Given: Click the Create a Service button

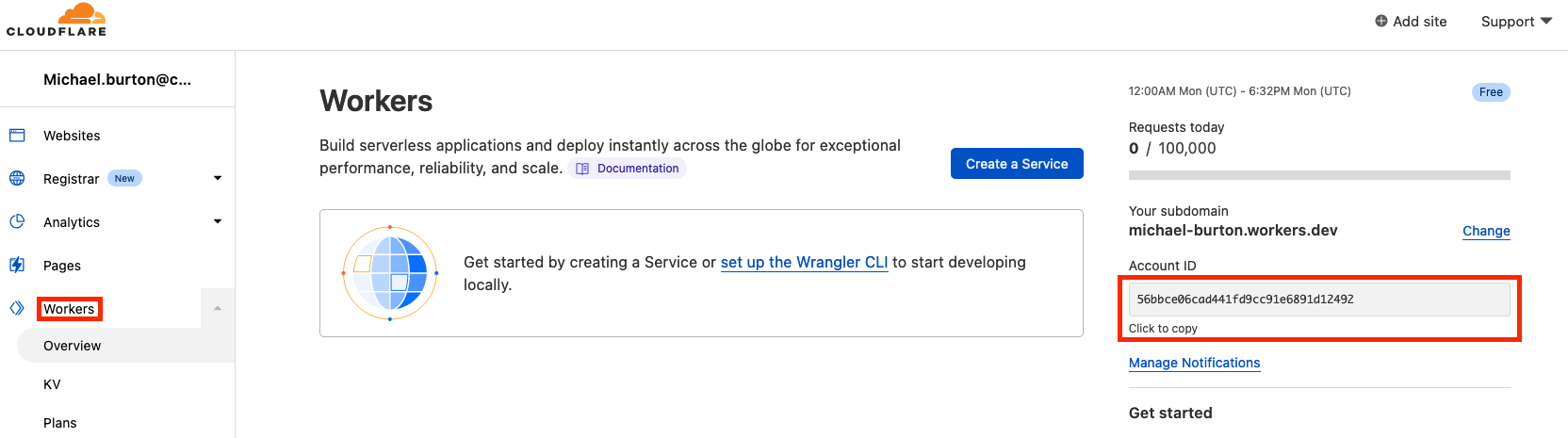Looking at the screenshot, I should (x=1017, y=163).
